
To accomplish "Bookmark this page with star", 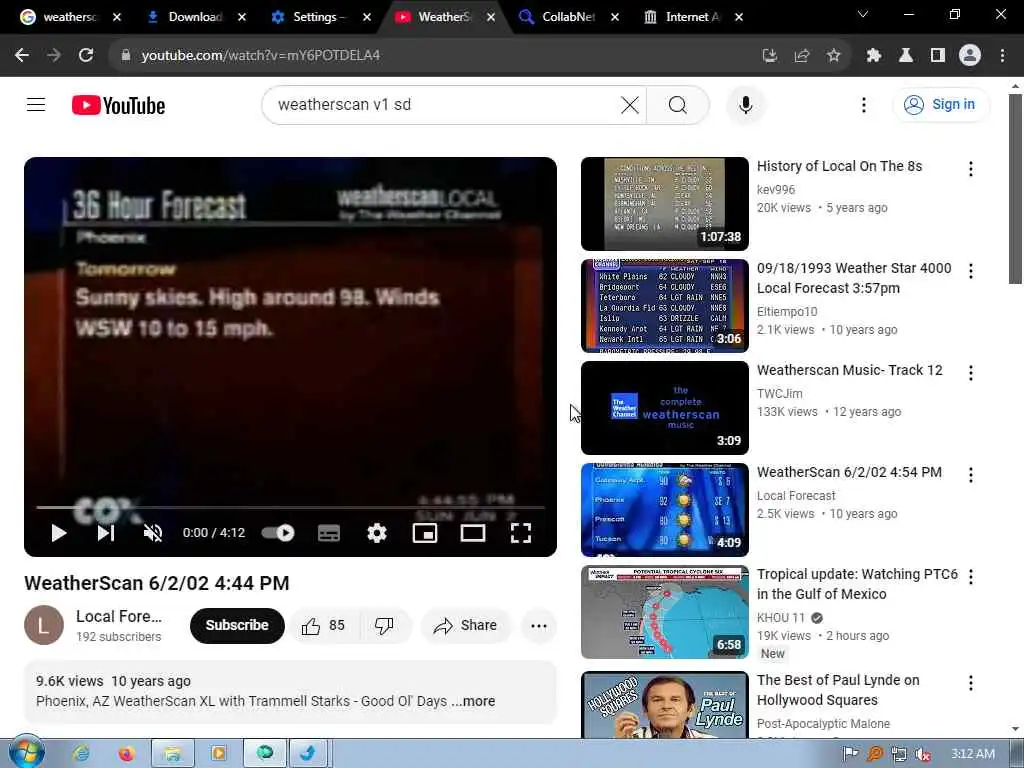I will click(x=833, y=56).
